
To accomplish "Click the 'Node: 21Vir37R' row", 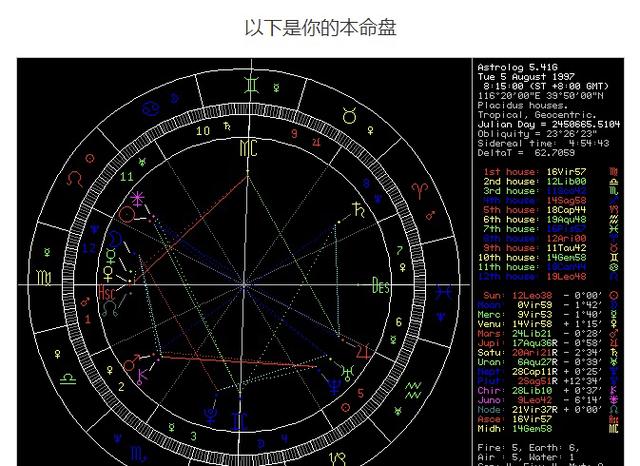I will tap(548, 410).
